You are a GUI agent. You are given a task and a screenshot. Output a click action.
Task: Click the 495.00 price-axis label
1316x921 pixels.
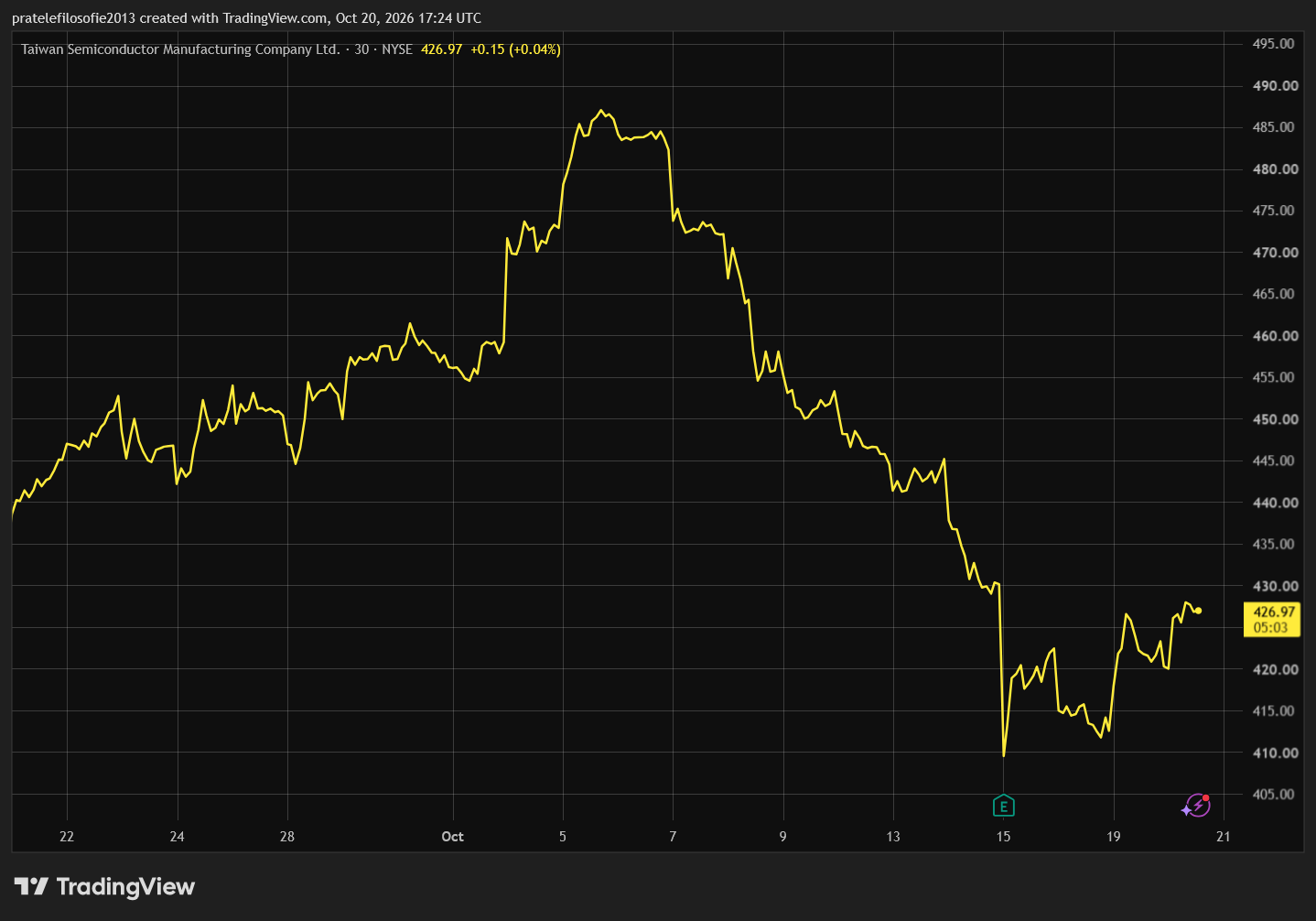(1274, 44)
